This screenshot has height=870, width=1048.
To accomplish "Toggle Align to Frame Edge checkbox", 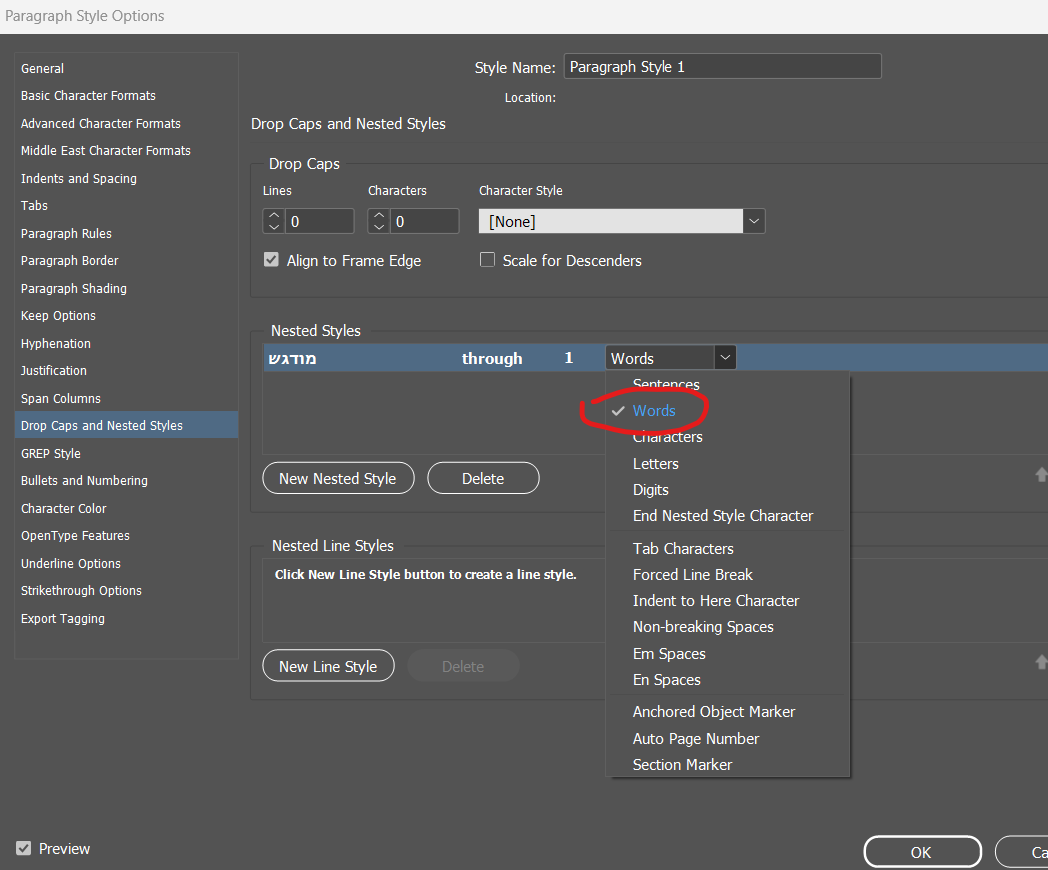I will (x=271, y=260).
